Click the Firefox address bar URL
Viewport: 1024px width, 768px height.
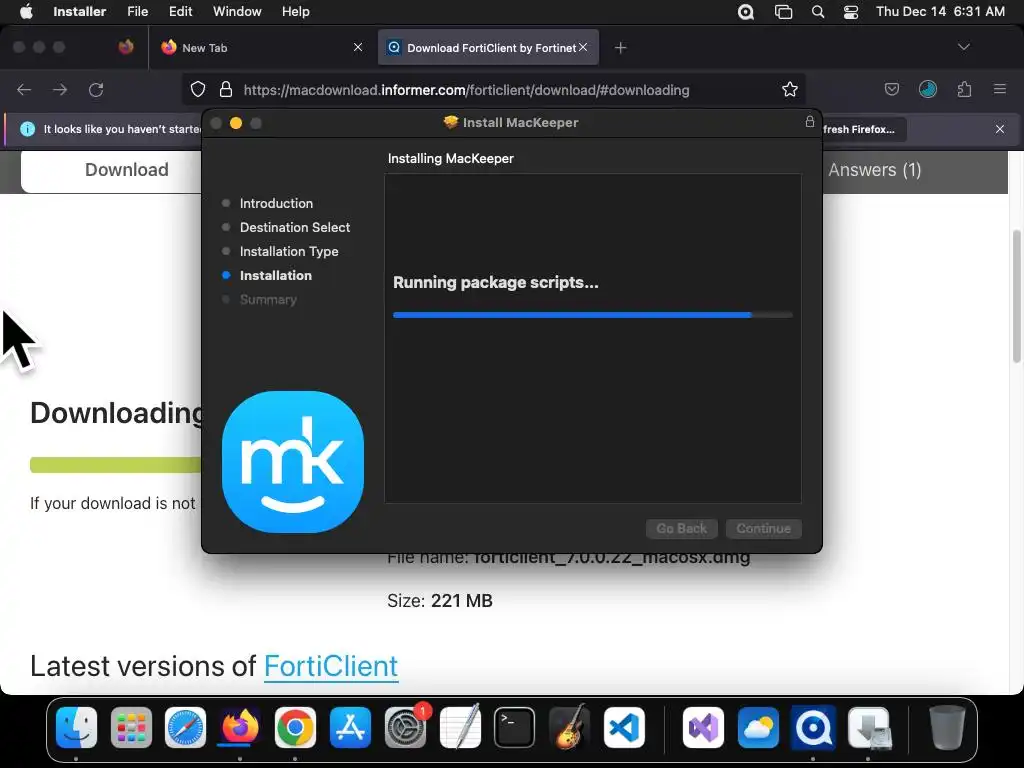pyautogui.click(x=466, y=90)
